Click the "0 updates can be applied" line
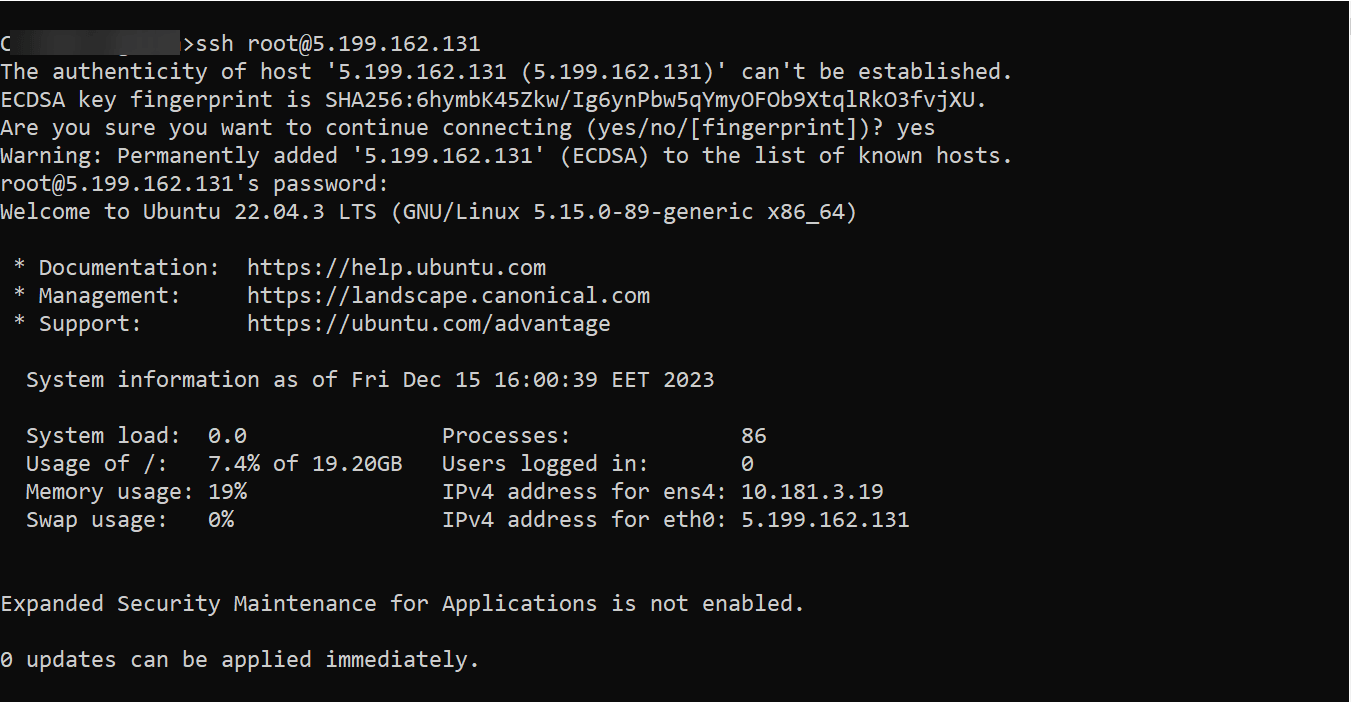Screen dimensions: 1351x702 click(x=240, y=660)
